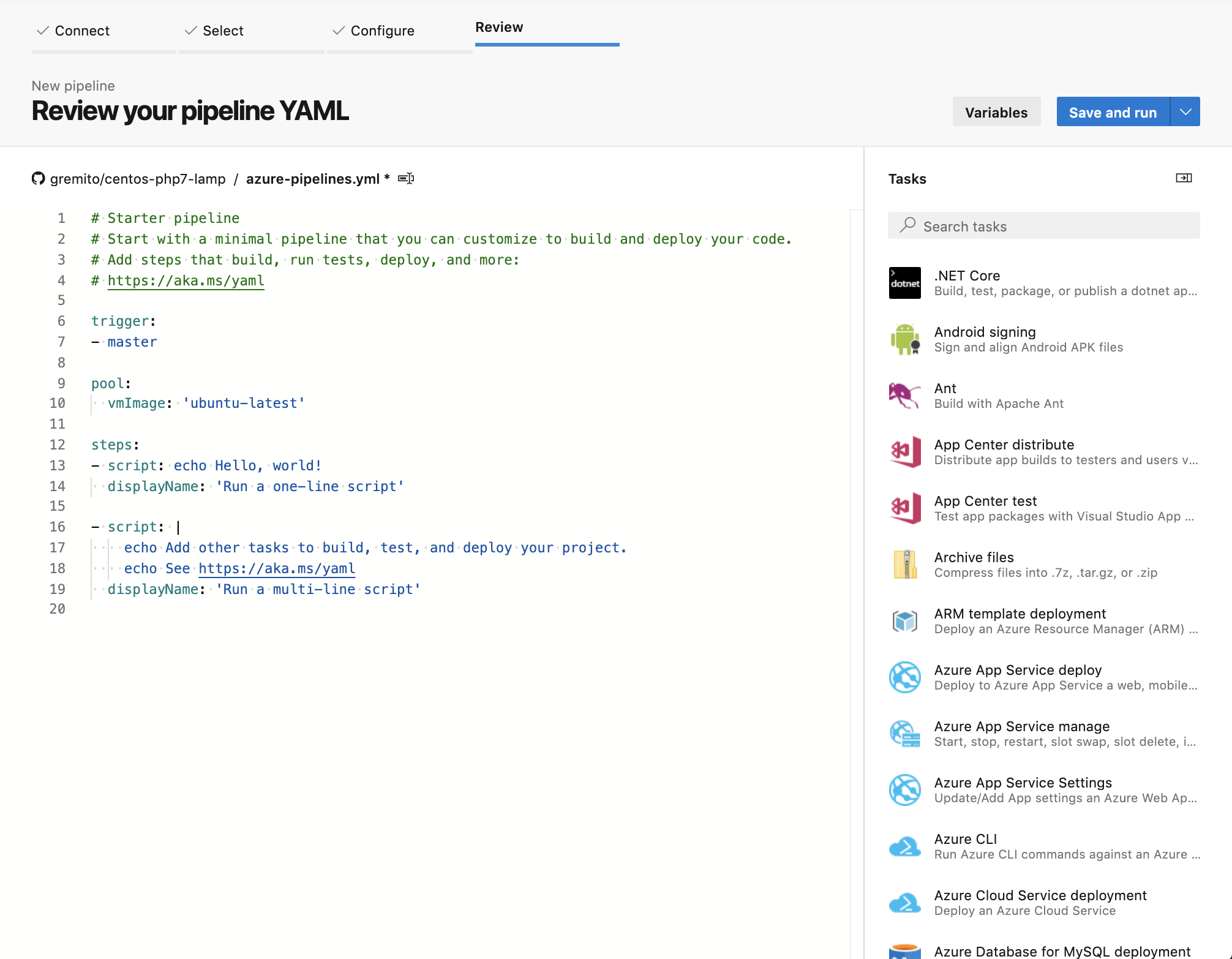The height and width of the screenshot is (959, 1232).
Task: Open the Variables button
Action: [996, 112]
